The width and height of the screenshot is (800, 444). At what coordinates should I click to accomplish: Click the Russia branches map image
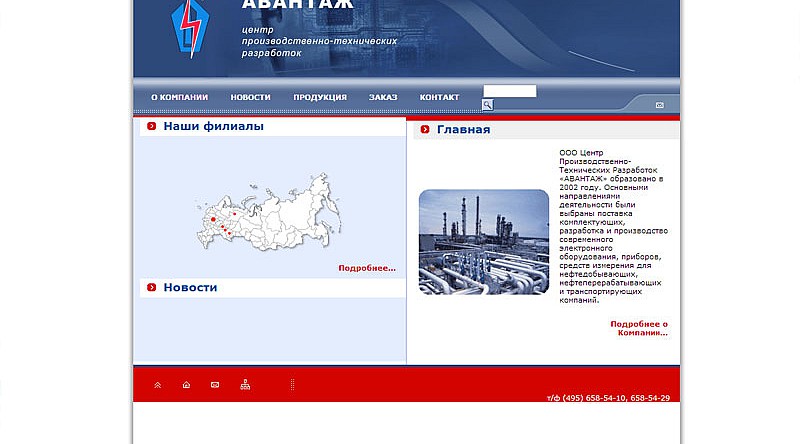pyautogui.click(x=262, y=213)
